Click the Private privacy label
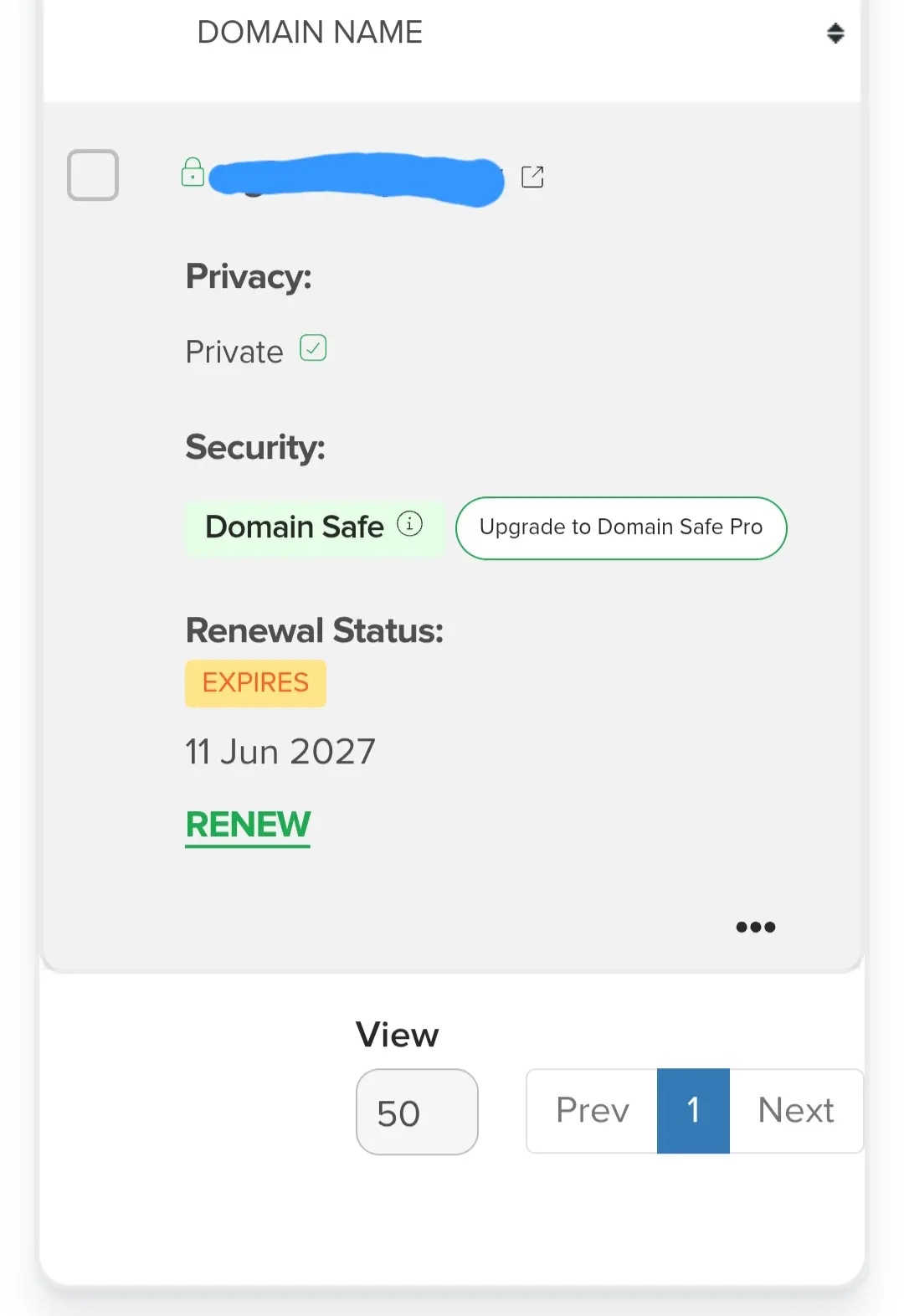 pos(234,352)
